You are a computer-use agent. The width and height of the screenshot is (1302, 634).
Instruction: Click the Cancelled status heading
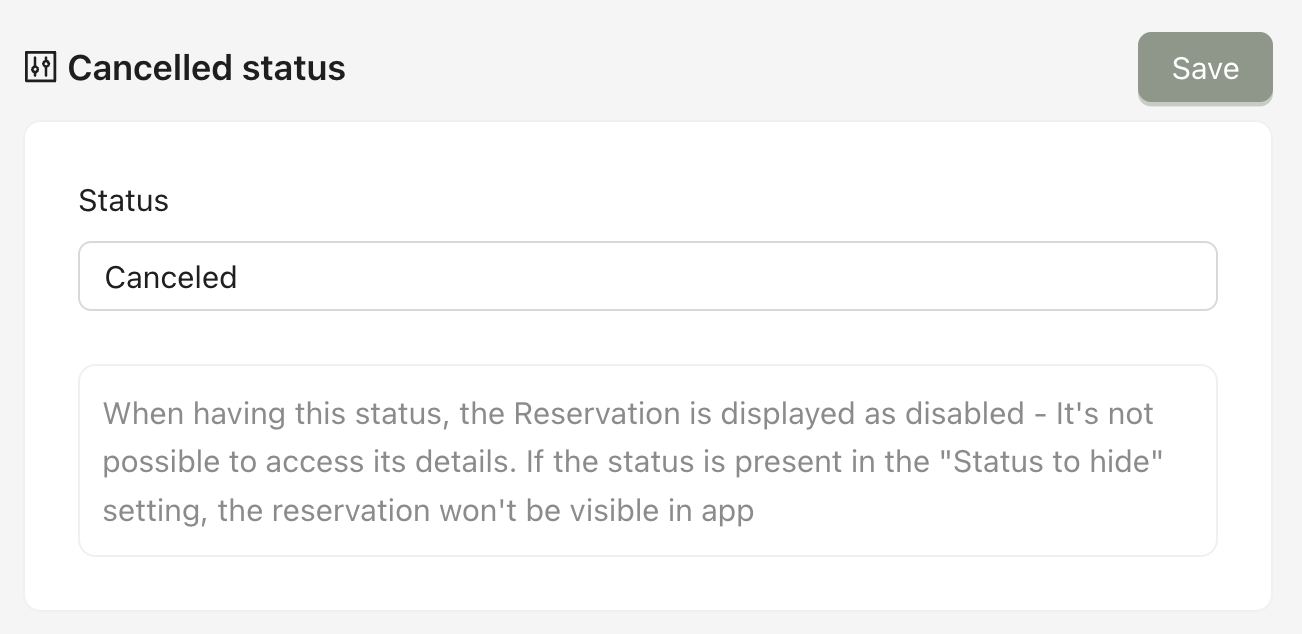click(x=206, y=68)
